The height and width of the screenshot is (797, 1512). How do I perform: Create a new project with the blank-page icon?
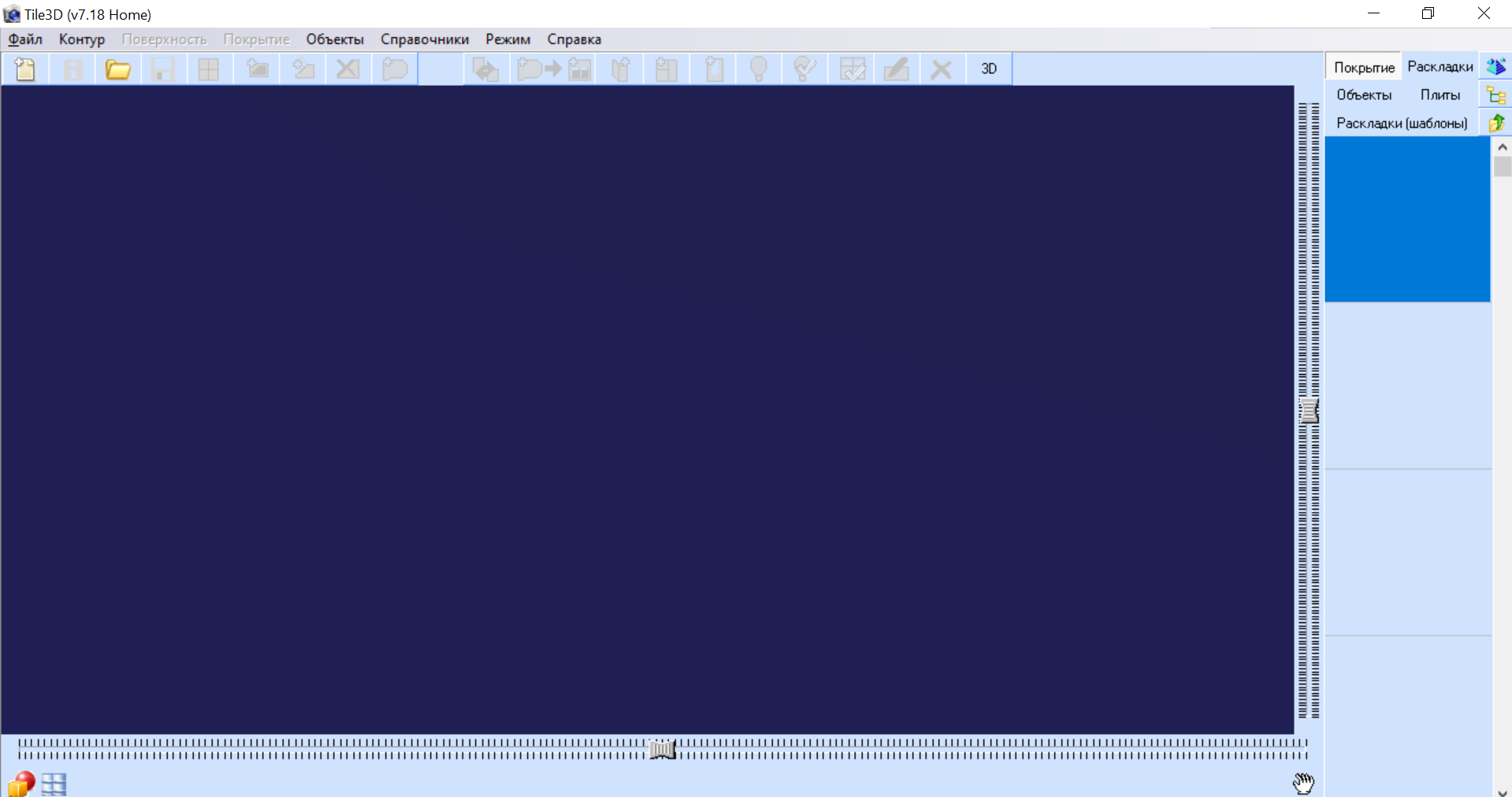coord(25,69)
